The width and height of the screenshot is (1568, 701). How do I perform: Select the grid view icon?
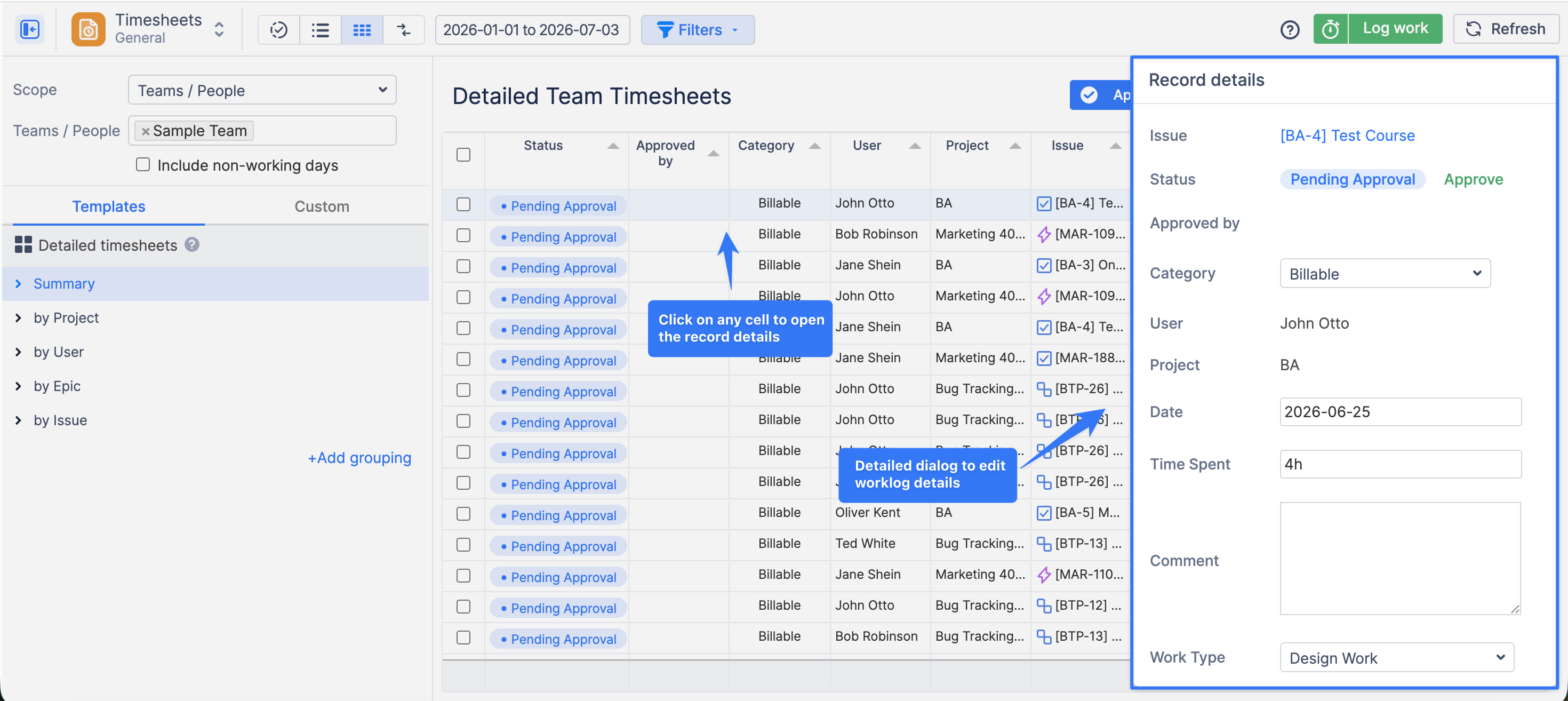[x=362, y=30]
